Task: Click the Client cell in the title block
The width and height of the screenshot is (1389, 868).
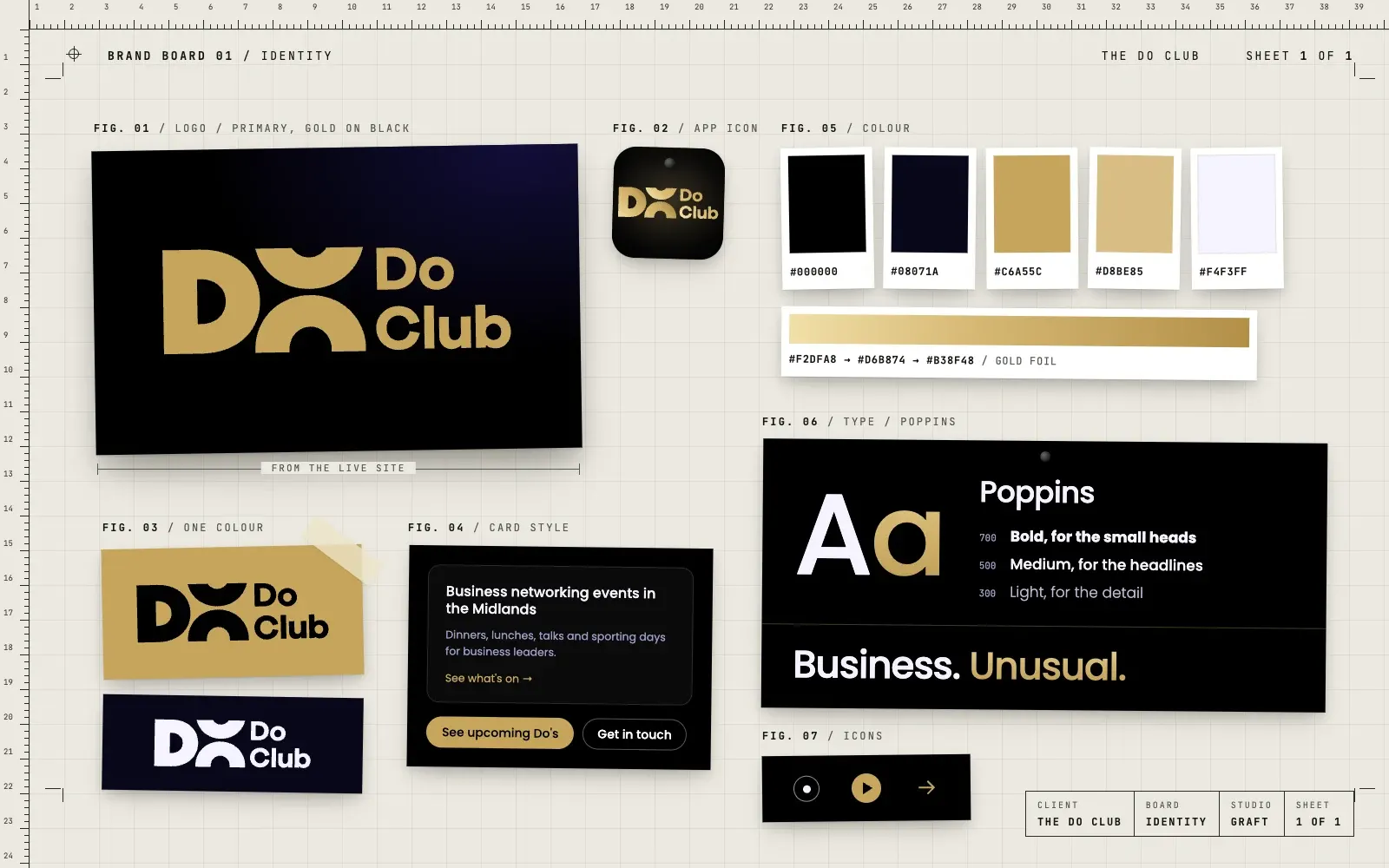Action: [1080, 813]
